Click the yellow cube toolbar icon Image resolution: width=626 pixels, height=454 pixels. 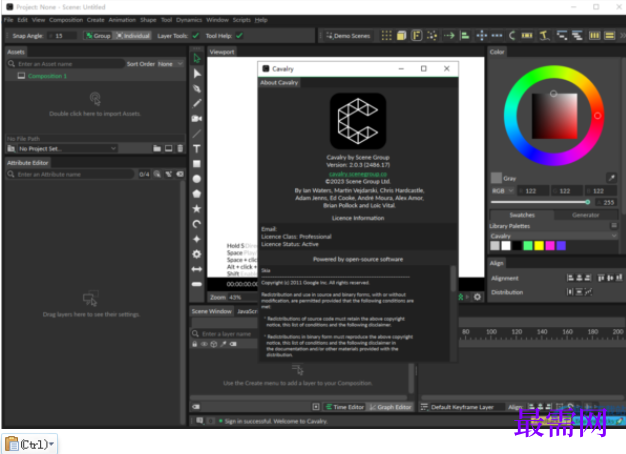pyautogui.click(x=401, y=36)
